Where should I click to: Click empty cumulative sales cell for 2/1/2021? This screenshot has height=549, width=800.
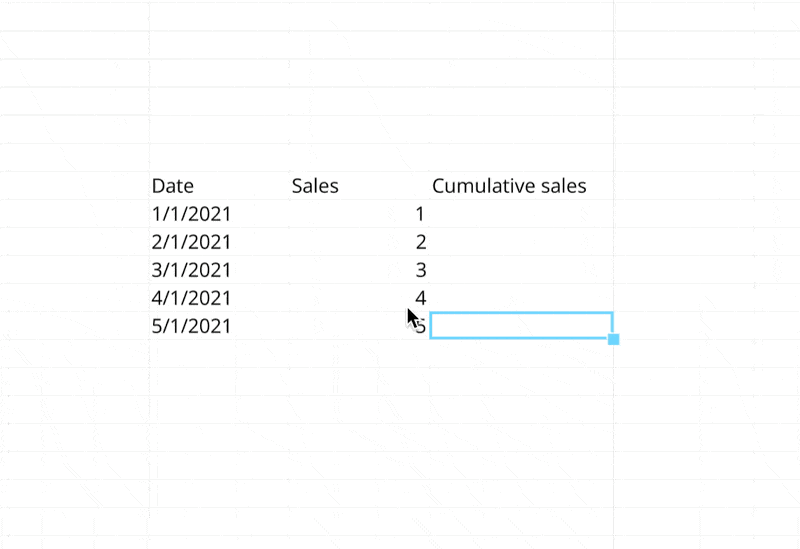[x=521, y=242]
